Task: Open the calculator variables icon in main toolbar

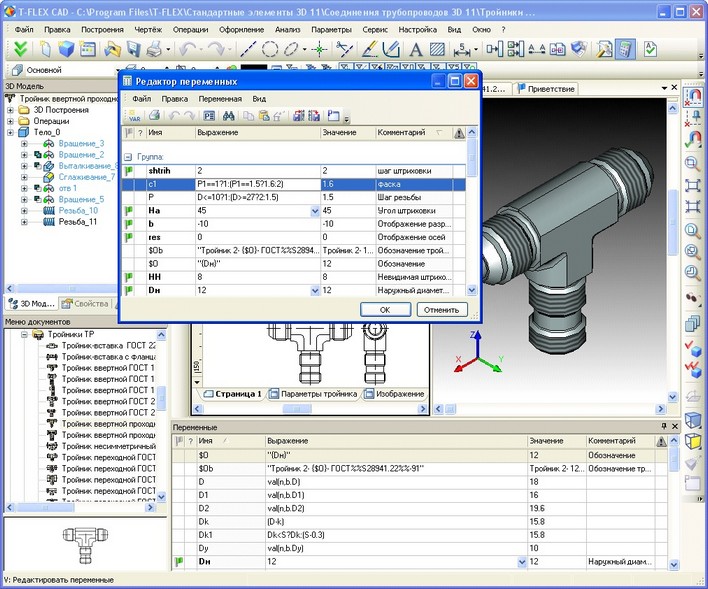Action: pos(624,49)
